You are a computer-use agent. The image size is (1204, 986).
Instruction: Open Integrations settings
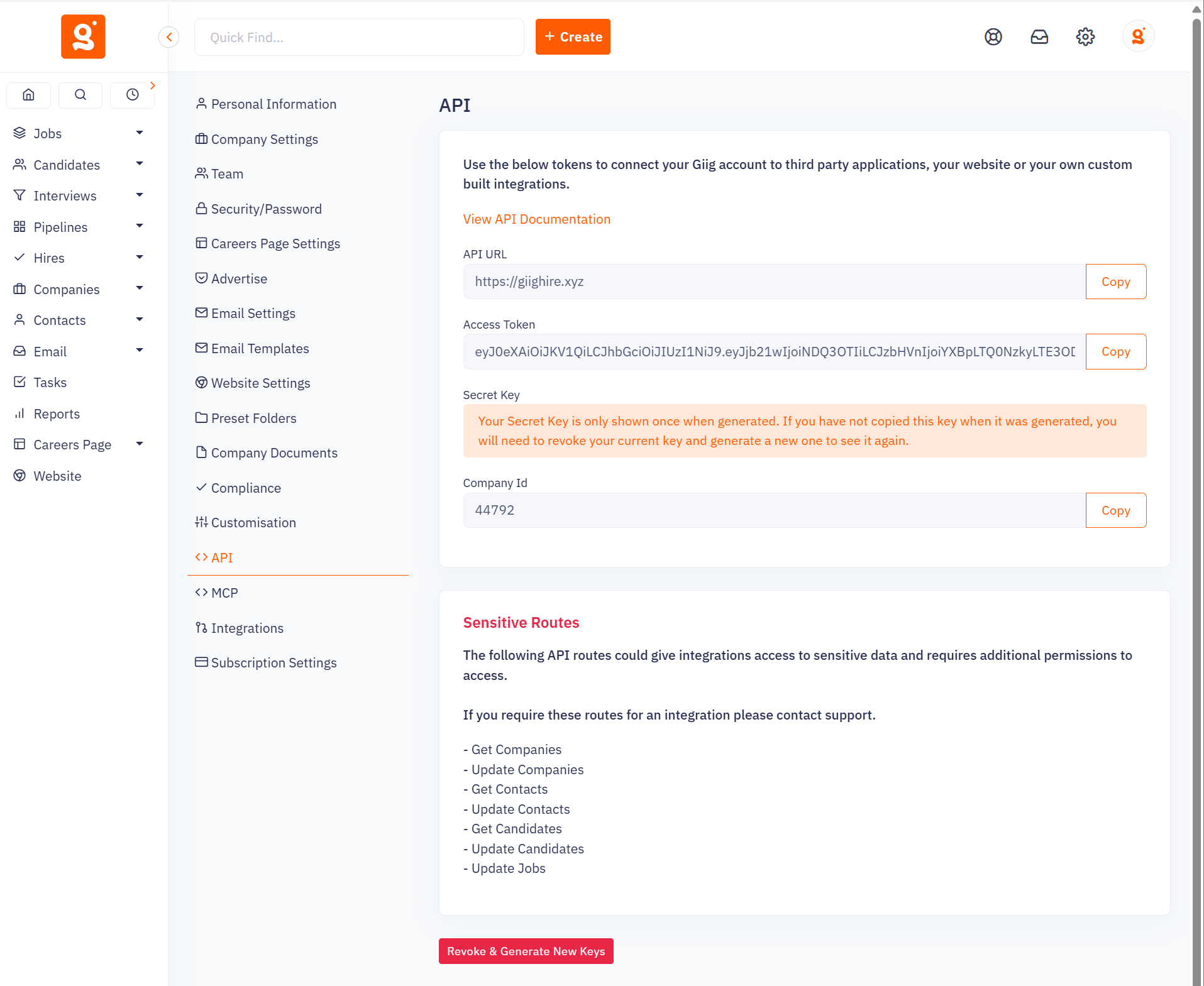[x=240, y=628]
